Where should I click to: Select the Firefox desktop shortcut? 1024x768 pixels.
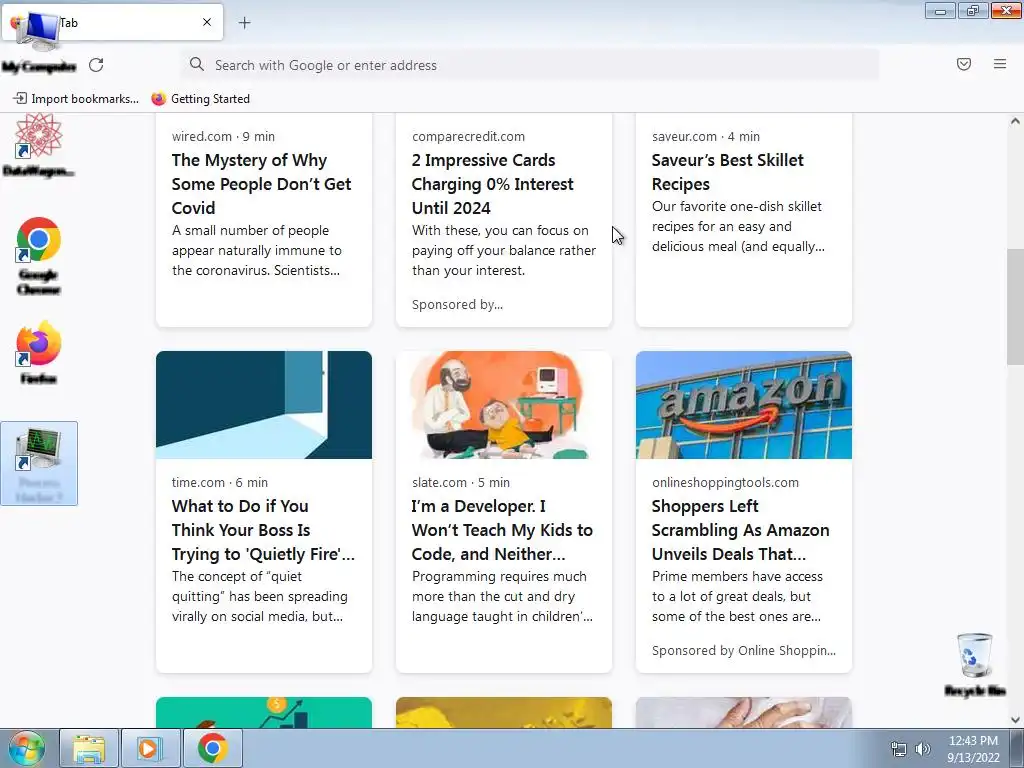click(39, 352)
